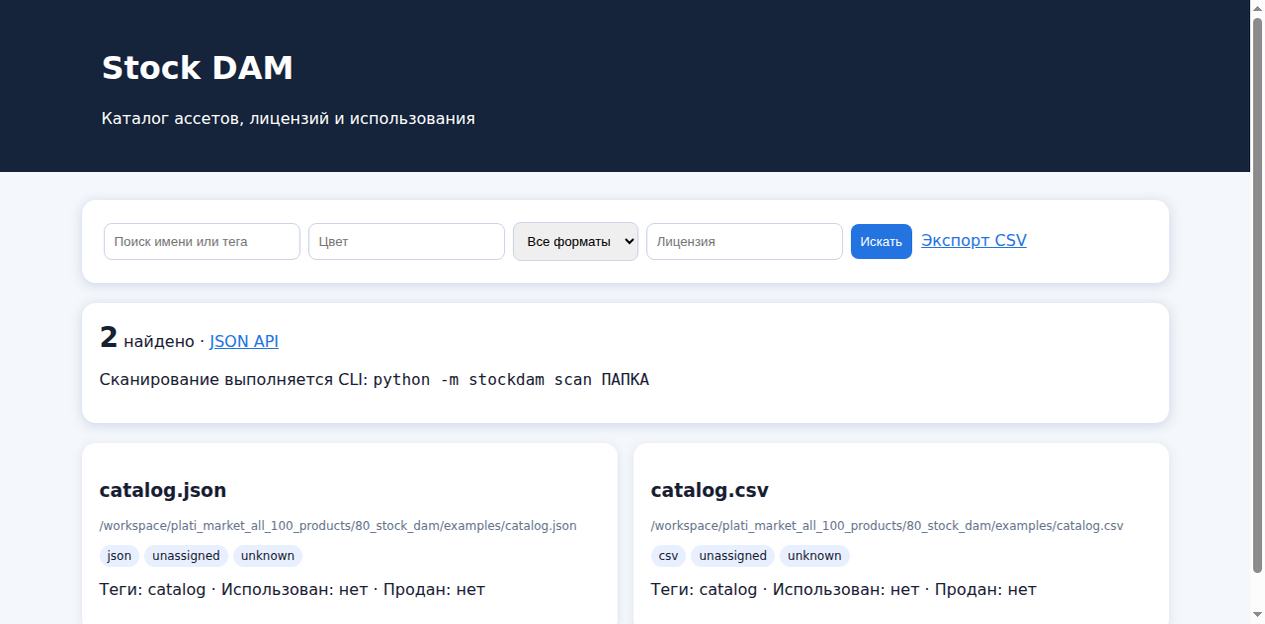Image resolution: width=1265 pixels, height=624 pixels.
Task: Click the catalog.csv file path
Action: tap(887, 525)
